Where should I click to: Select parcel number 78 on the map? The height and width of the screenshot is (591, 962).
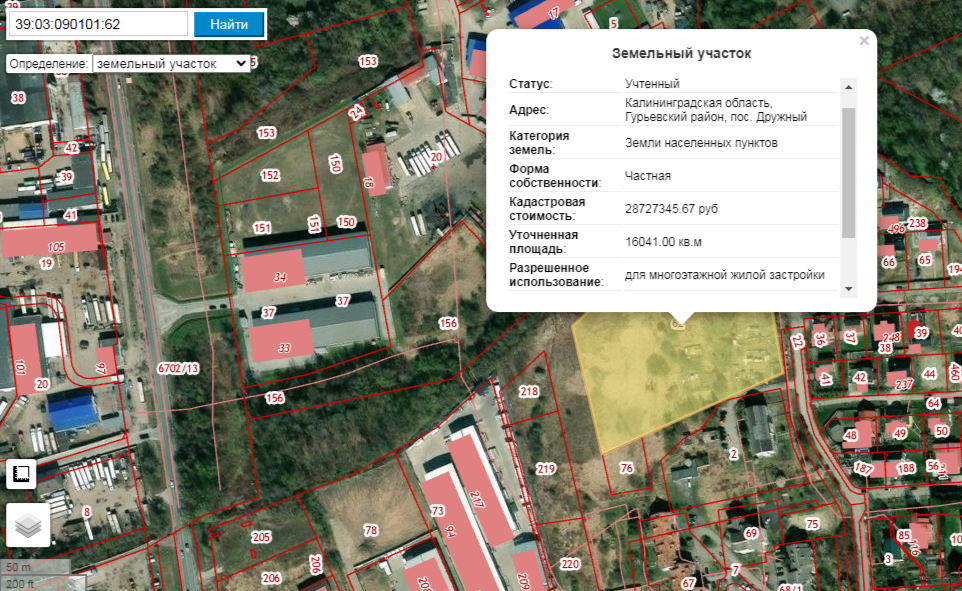[x=370, y=530]
